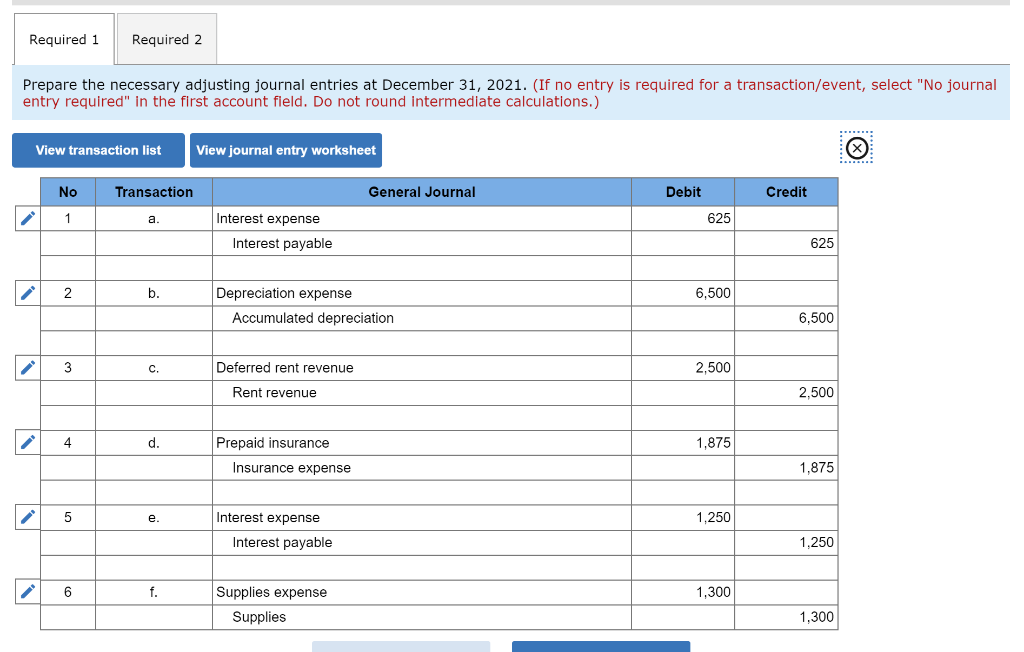The height and width of the screenshot is (652, 1024).
Task: Select Interest payable in transaction e
Action: (x=422, y=542)
